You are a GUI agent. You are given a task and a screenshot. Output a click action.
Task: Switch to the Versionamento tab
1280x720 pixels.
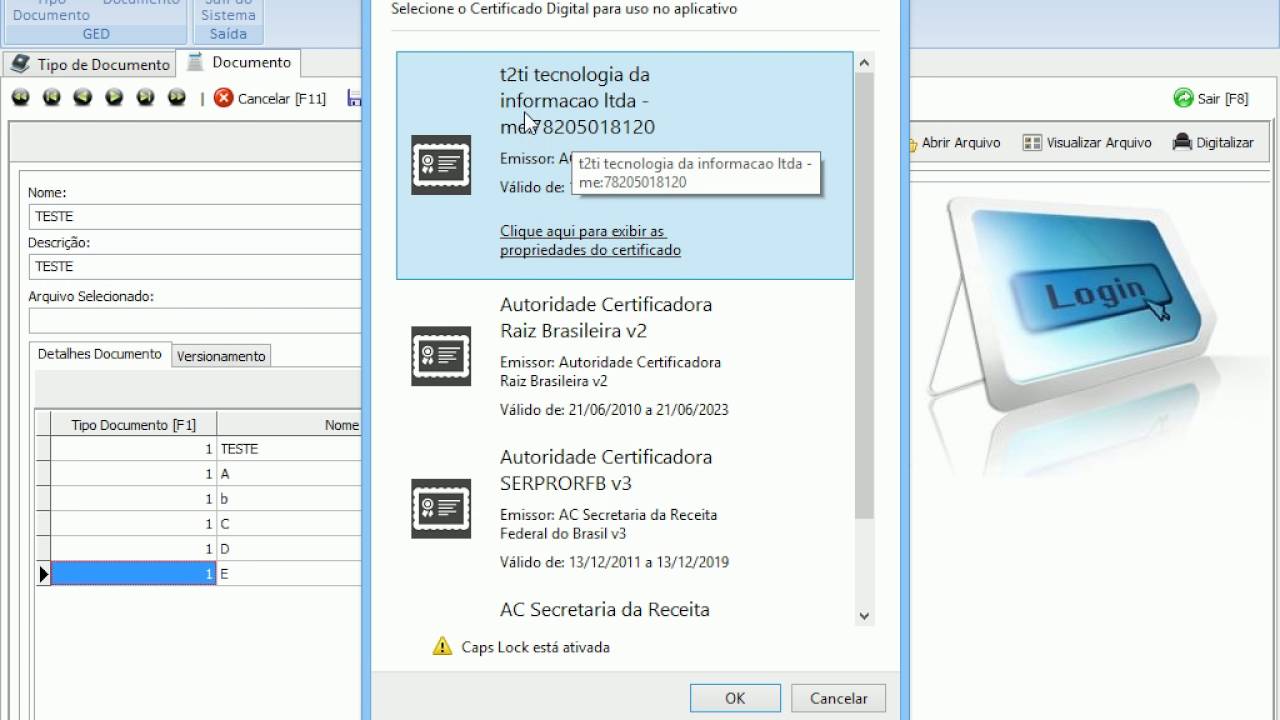(x=221, y=356)
